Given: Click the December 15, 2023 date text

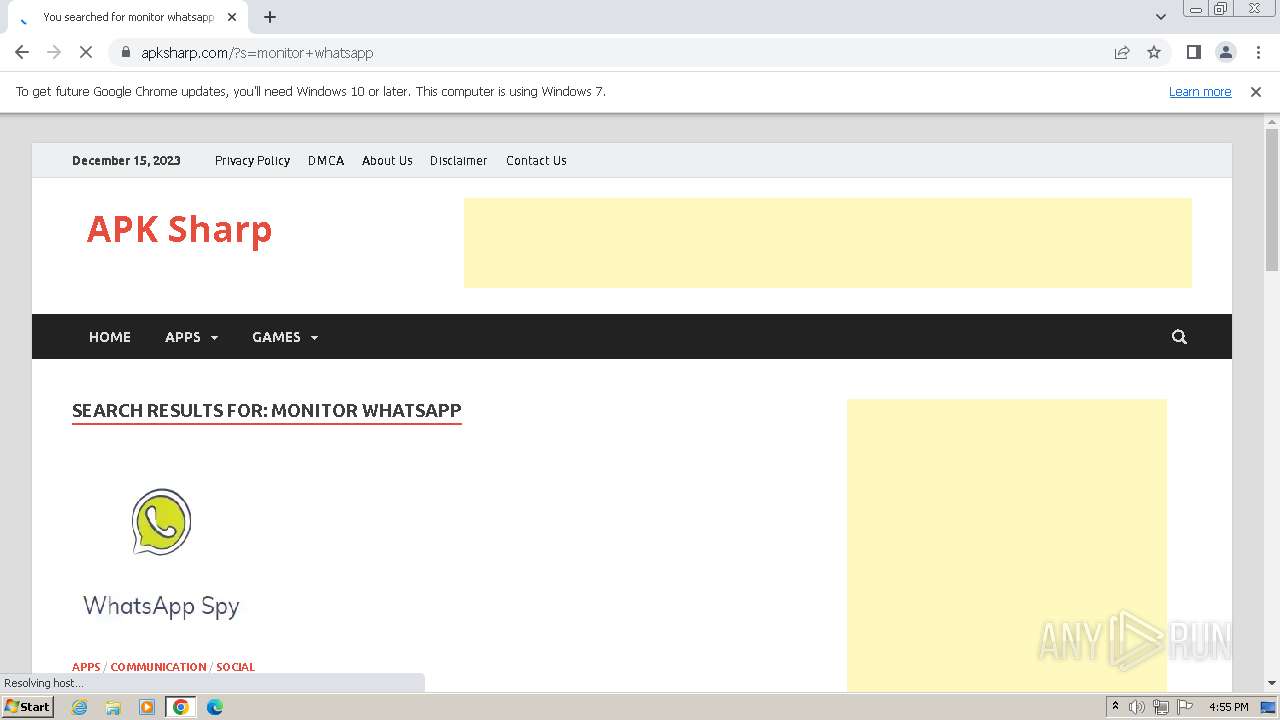Looking at the screenshot, I should point(126,160).
